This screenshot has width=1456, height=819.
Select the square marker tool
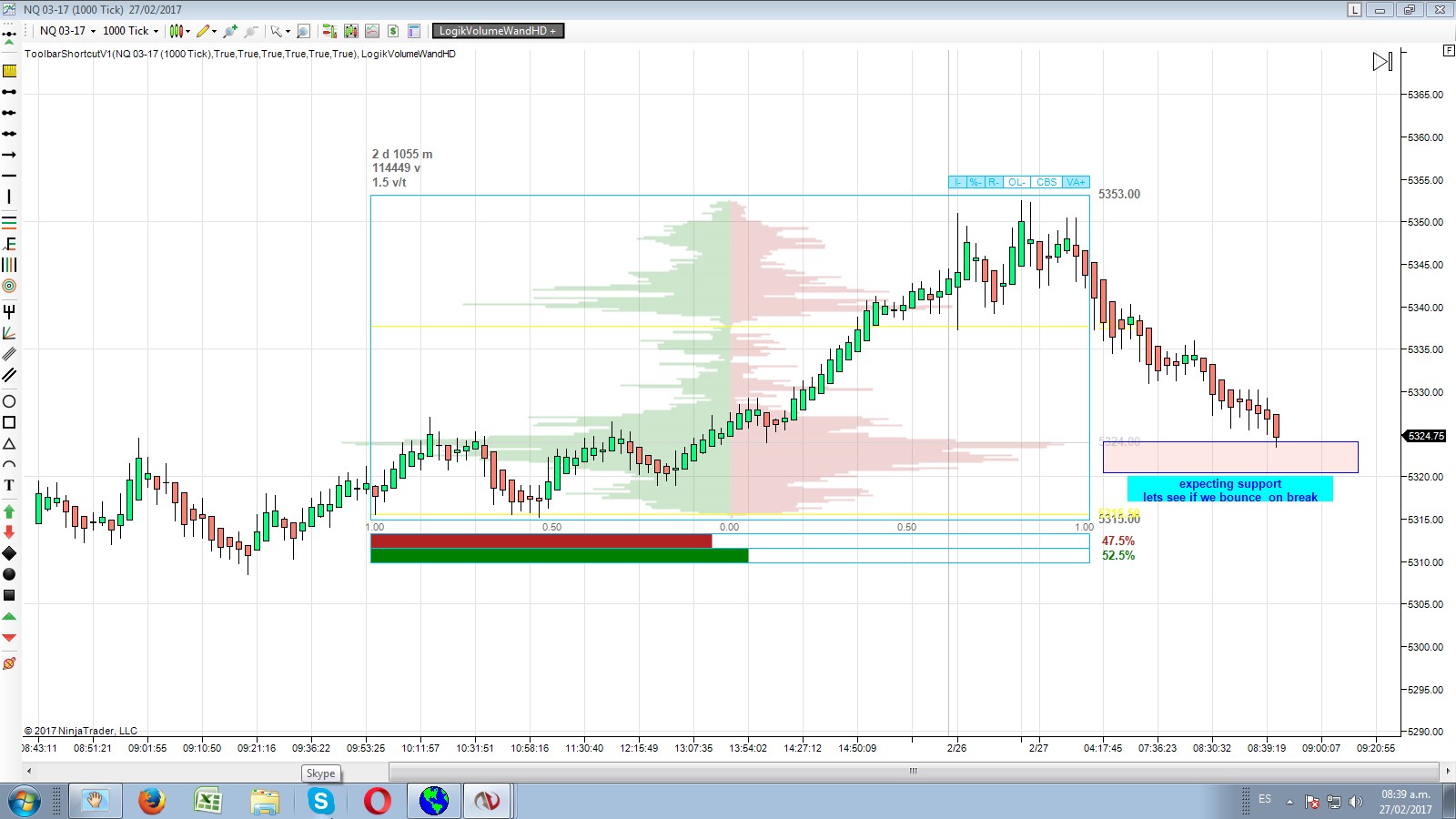(x=9, y=595)
